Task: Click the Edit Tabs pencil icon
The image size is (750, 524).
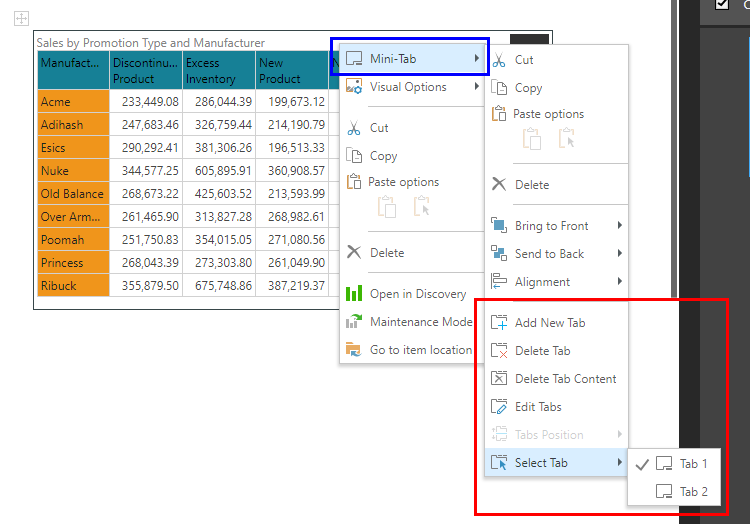Action: pos(499,407)
